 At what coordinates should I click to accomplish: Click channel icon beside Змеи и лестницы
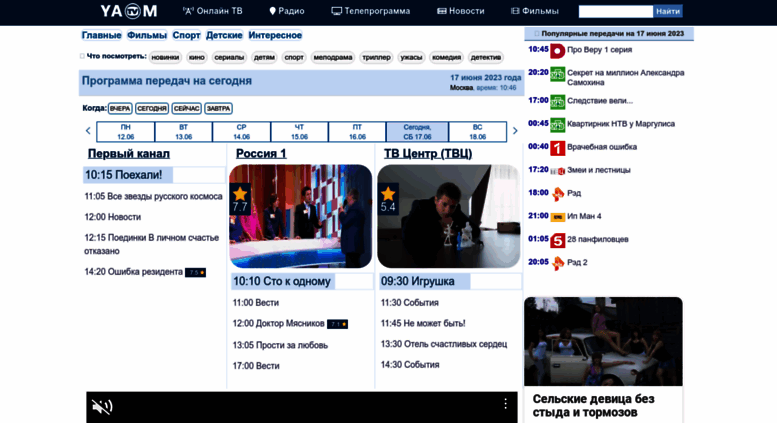[557, 171]
